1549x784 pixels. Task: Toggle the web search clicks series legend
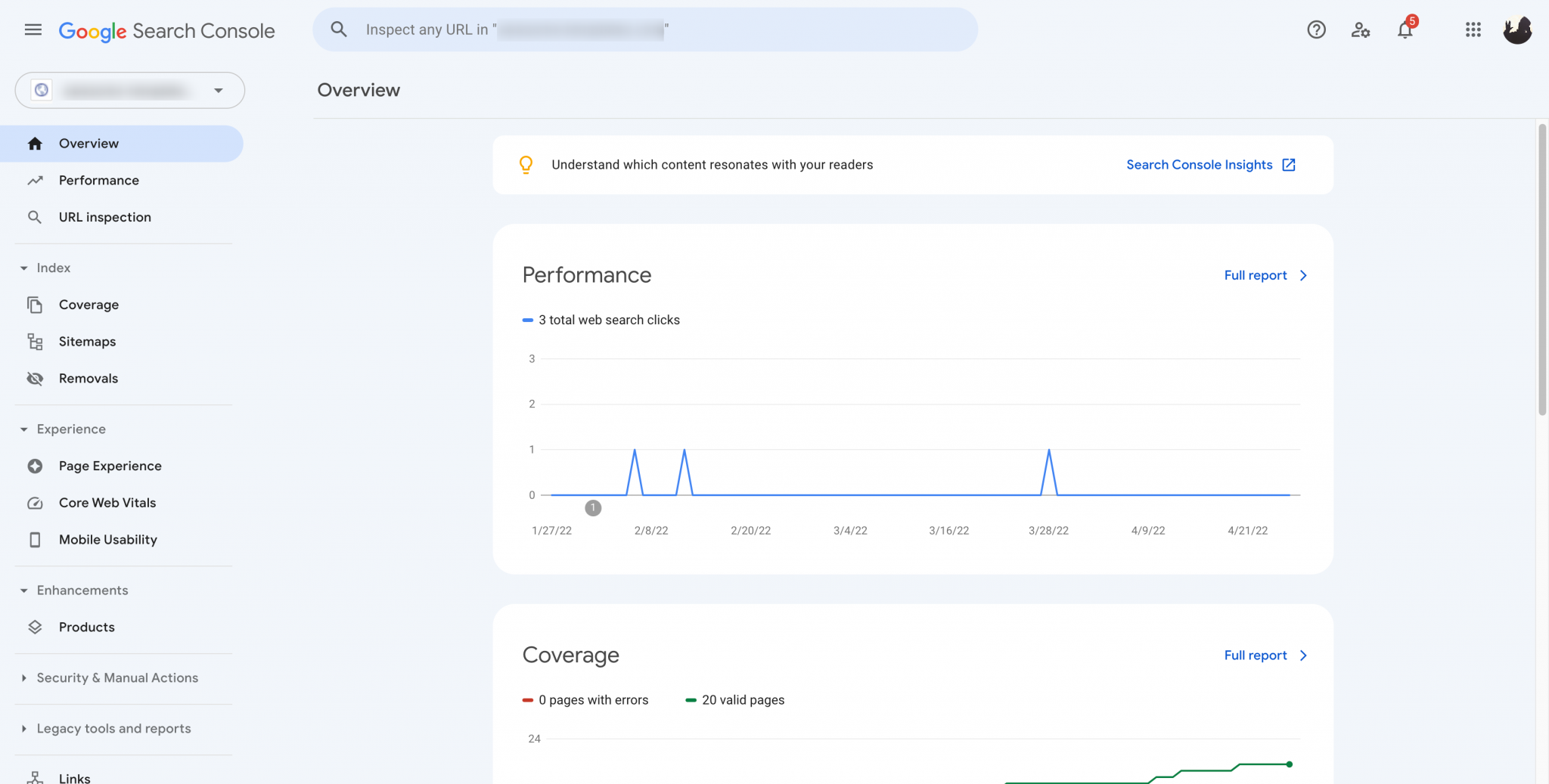pos(601,319)
